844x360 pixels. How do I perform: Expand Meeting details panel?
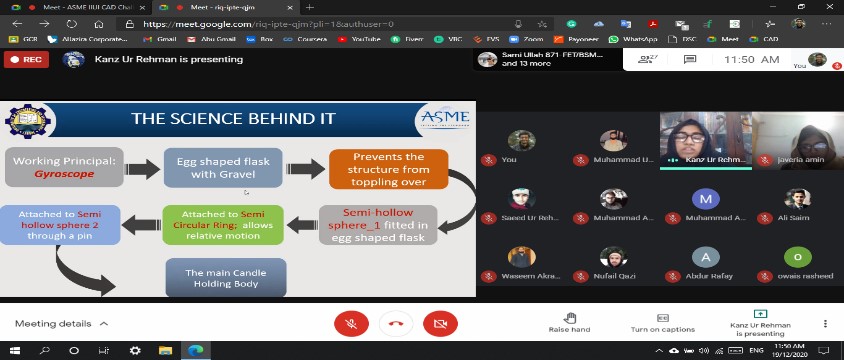point(61,324)
